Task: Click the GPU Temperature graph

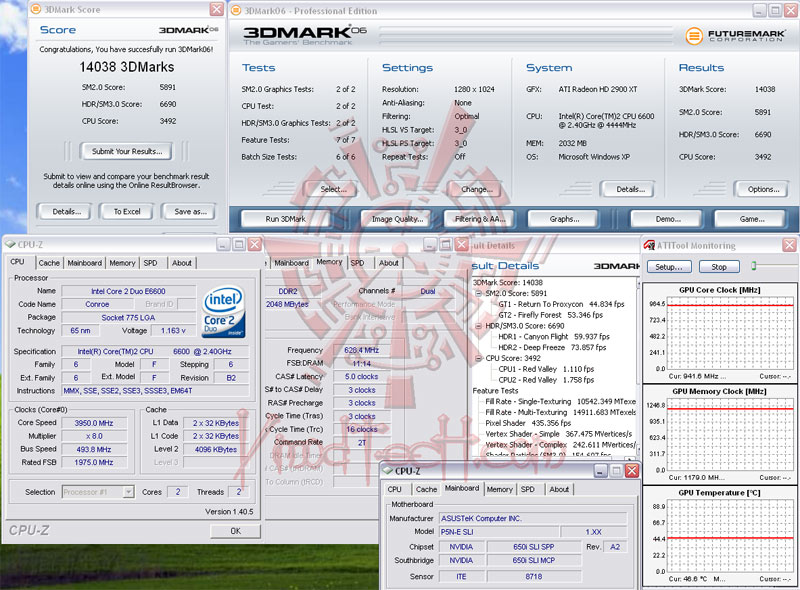Action: tap(730, 537)
